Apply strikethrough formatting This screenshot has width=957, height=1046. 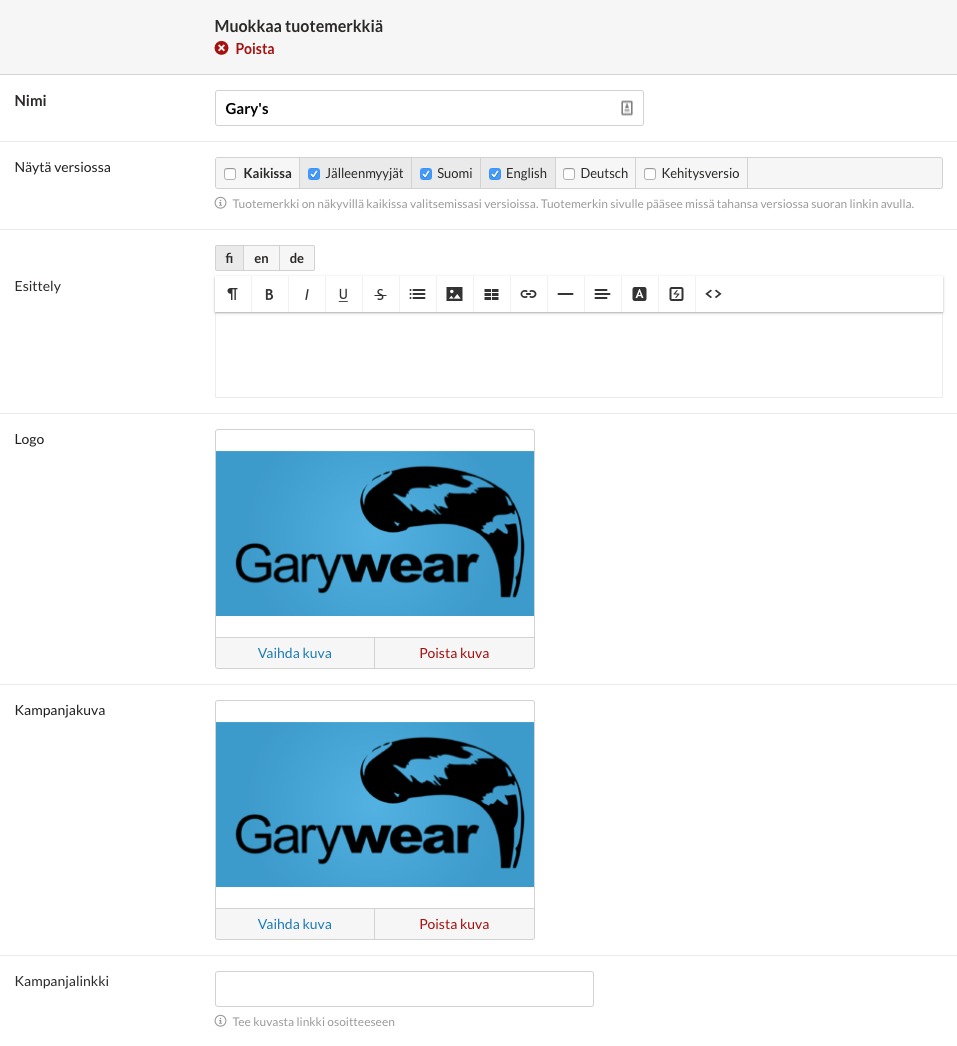coord(380,294)
